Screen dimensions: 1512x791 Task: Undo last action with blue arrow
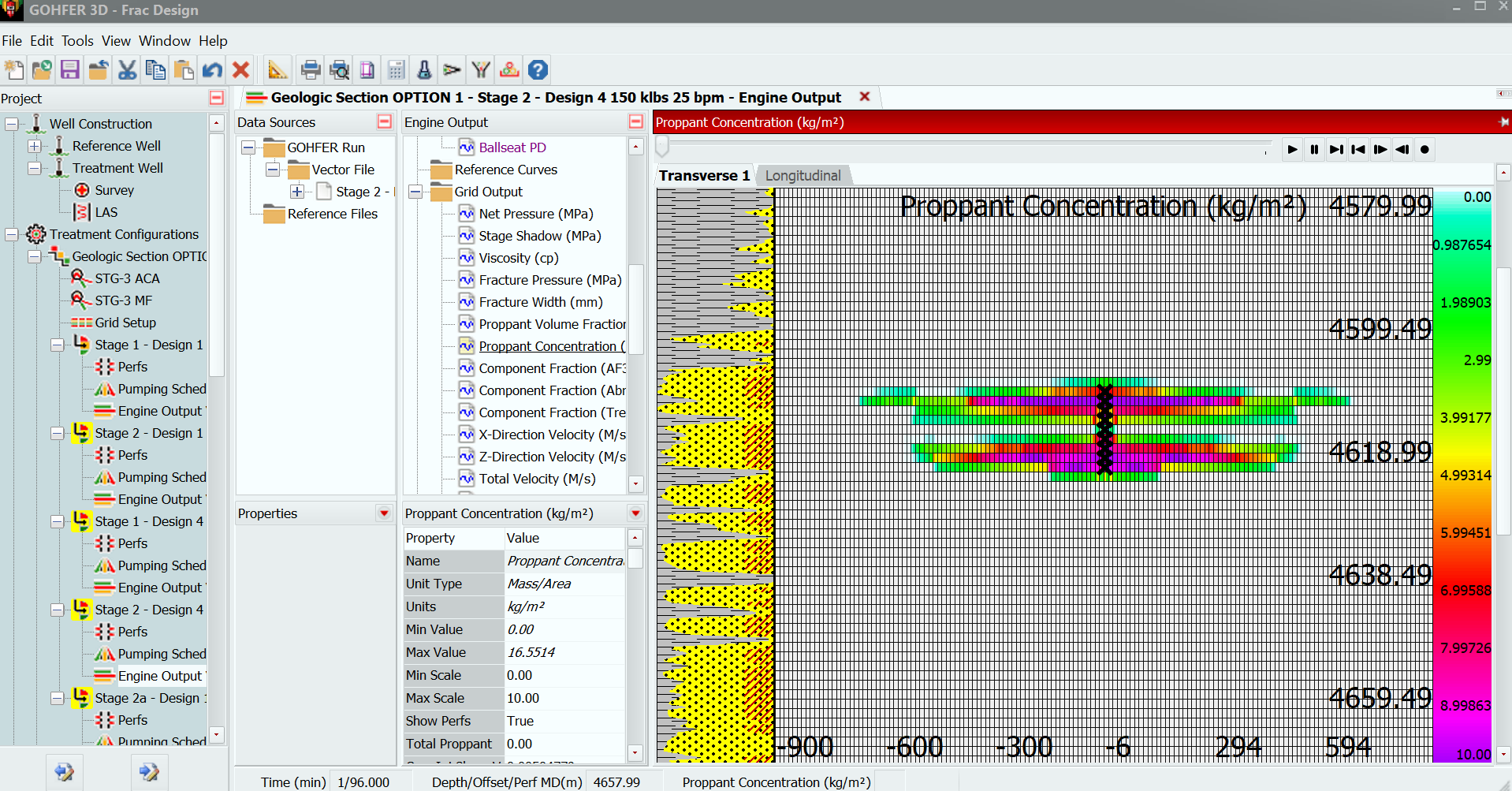[x=212, y=70]
